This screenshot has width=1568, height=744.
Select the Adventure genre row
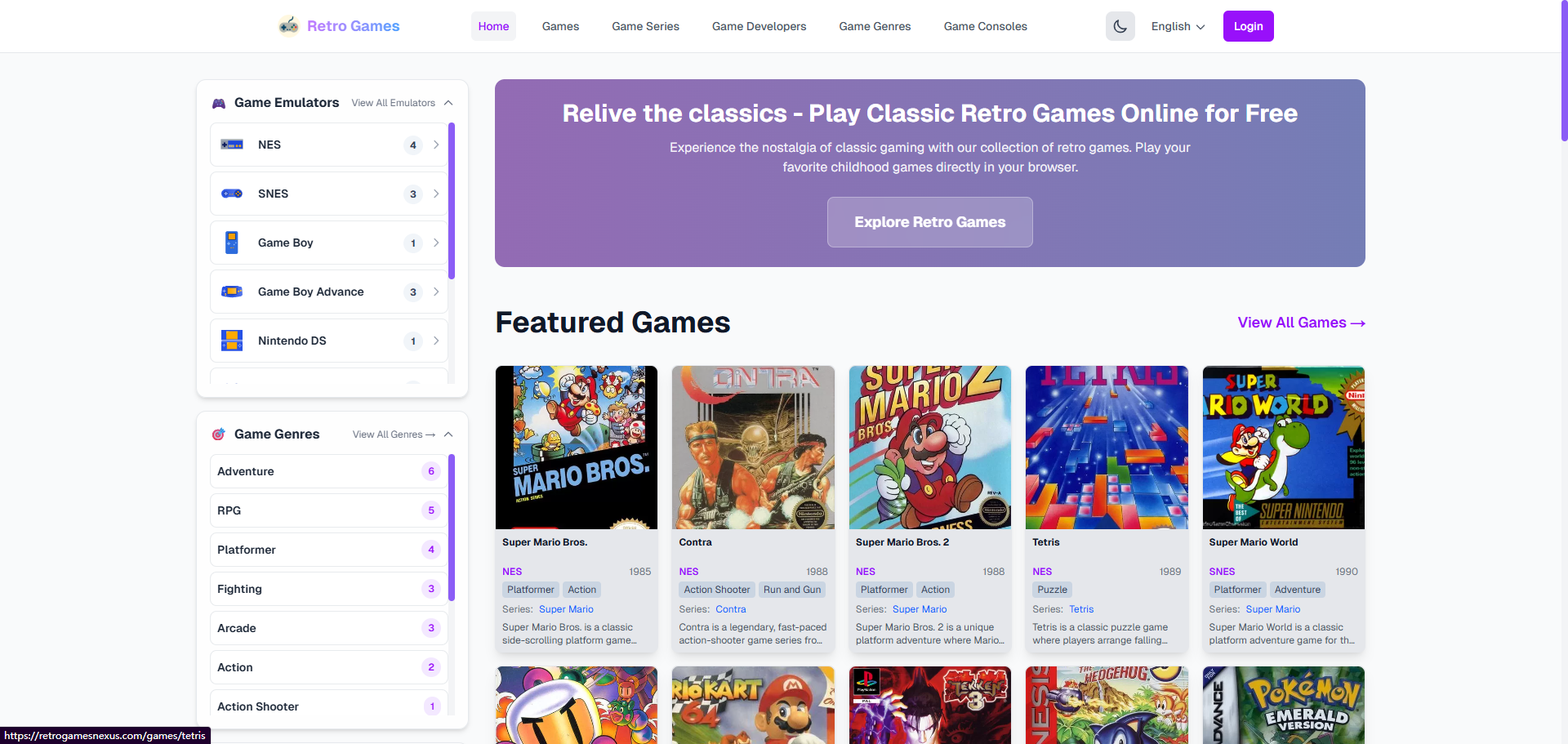click(328, 471)
